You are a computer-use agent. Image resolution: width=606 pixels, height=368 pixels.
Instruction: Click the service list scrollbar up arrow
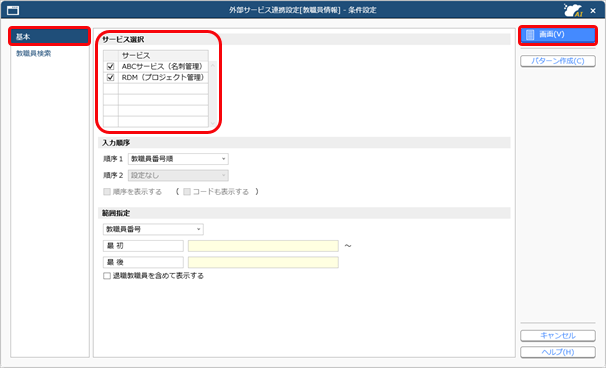(x=213, y=65)
